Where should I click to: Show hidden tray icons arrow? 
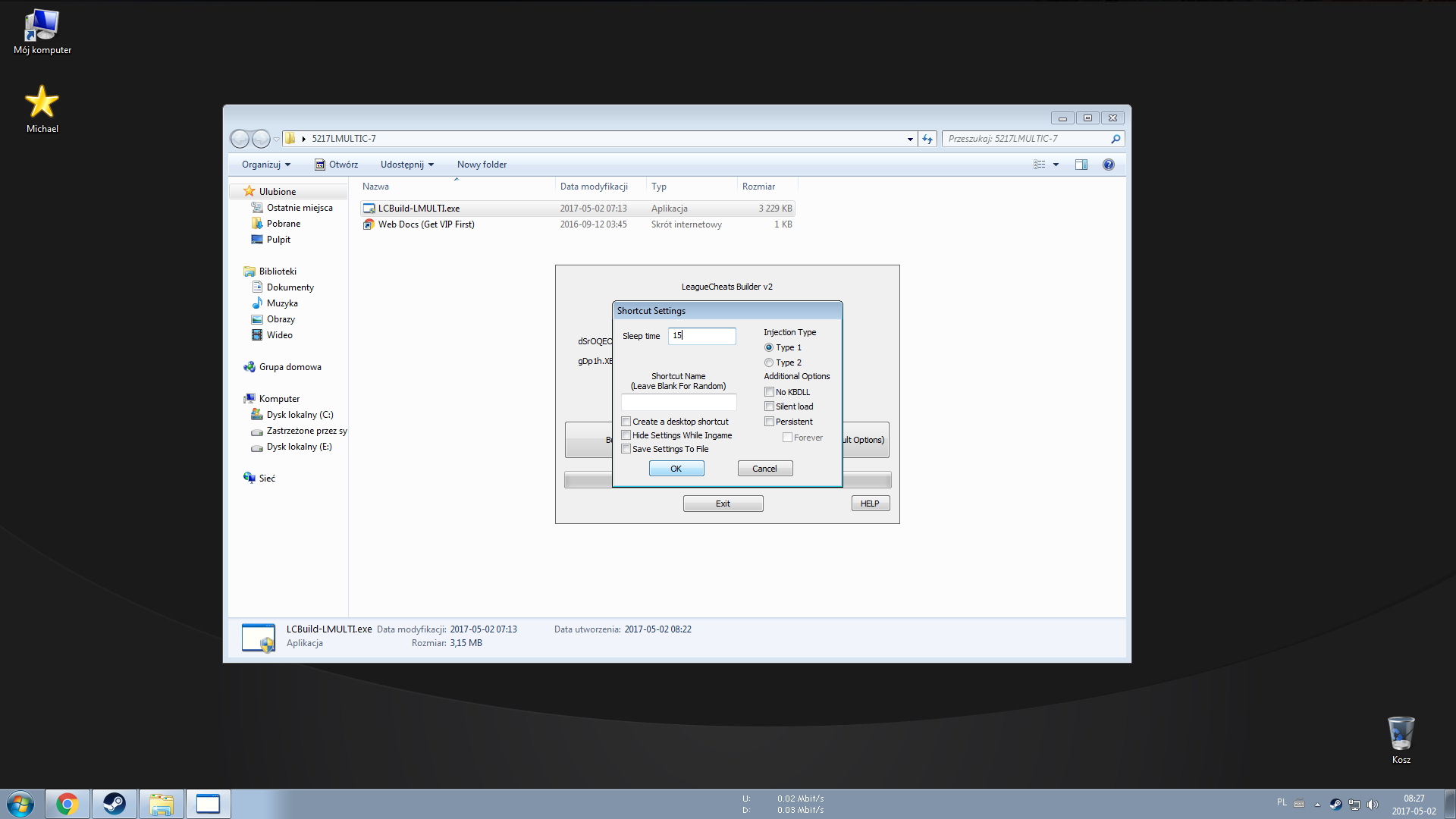[x=1317, y=805]
